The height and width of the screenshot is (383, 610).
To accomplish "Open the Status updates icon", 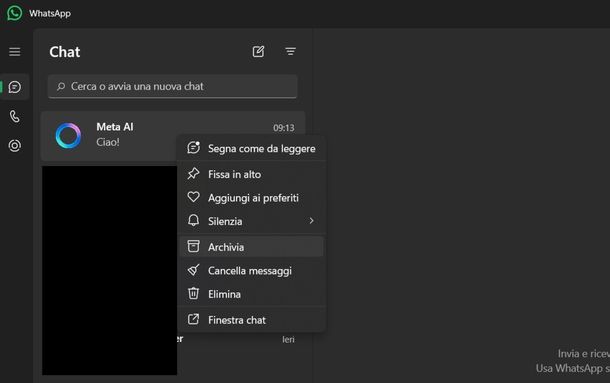I will pyautogui.click(x=15, y=146).
